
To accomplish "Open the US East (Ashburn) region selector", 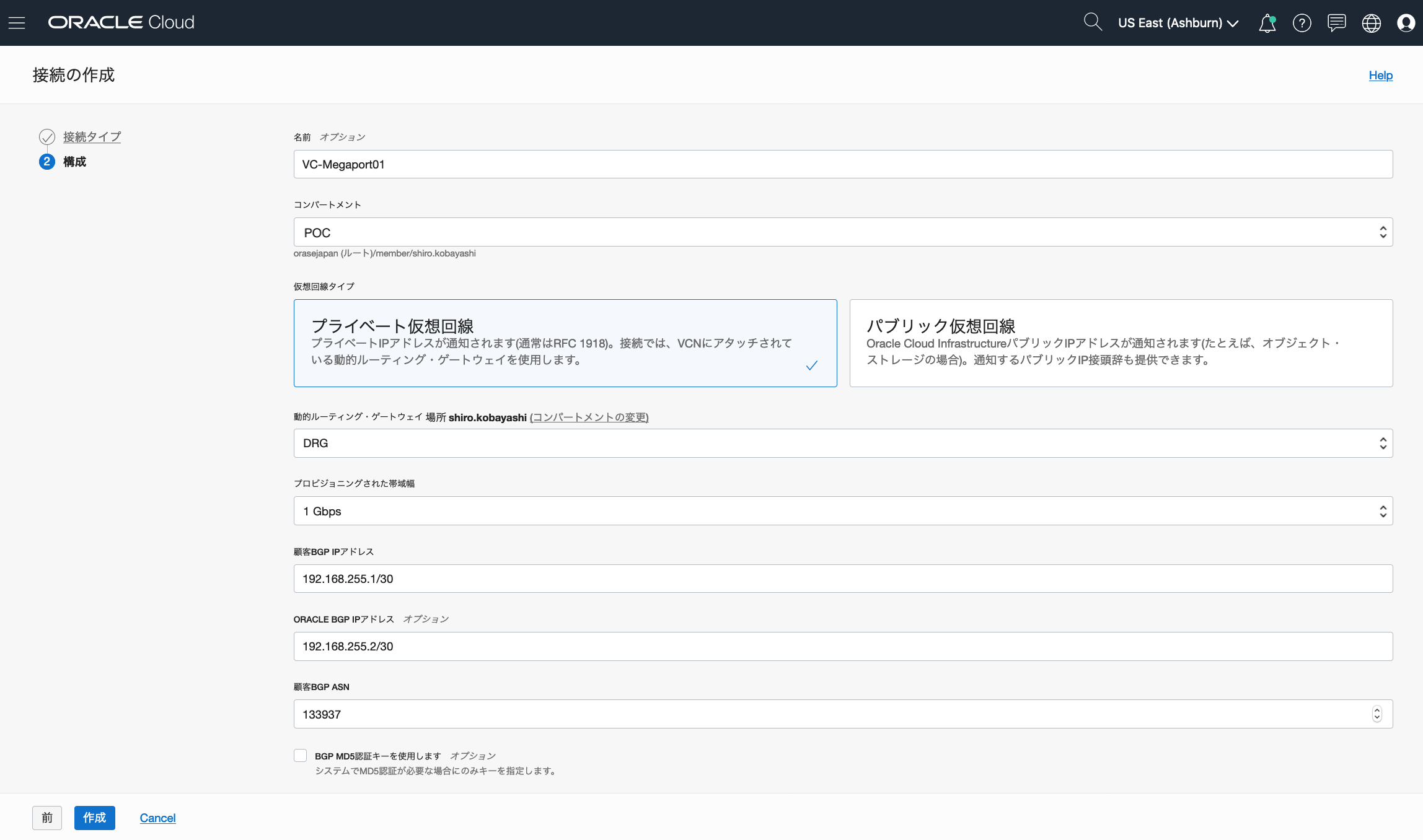I will [x=1178, y=23].
